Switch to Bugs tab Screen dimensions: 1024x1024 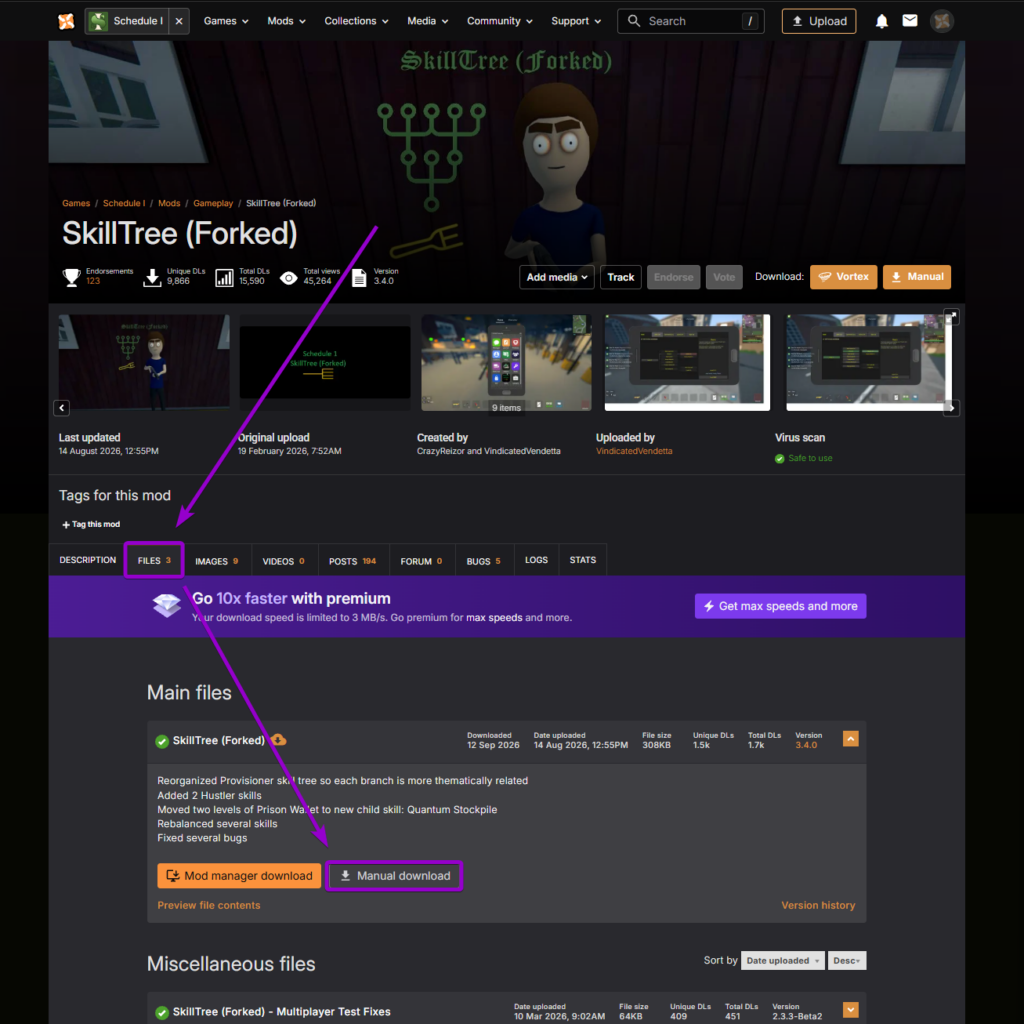click(x=484, y=560)
